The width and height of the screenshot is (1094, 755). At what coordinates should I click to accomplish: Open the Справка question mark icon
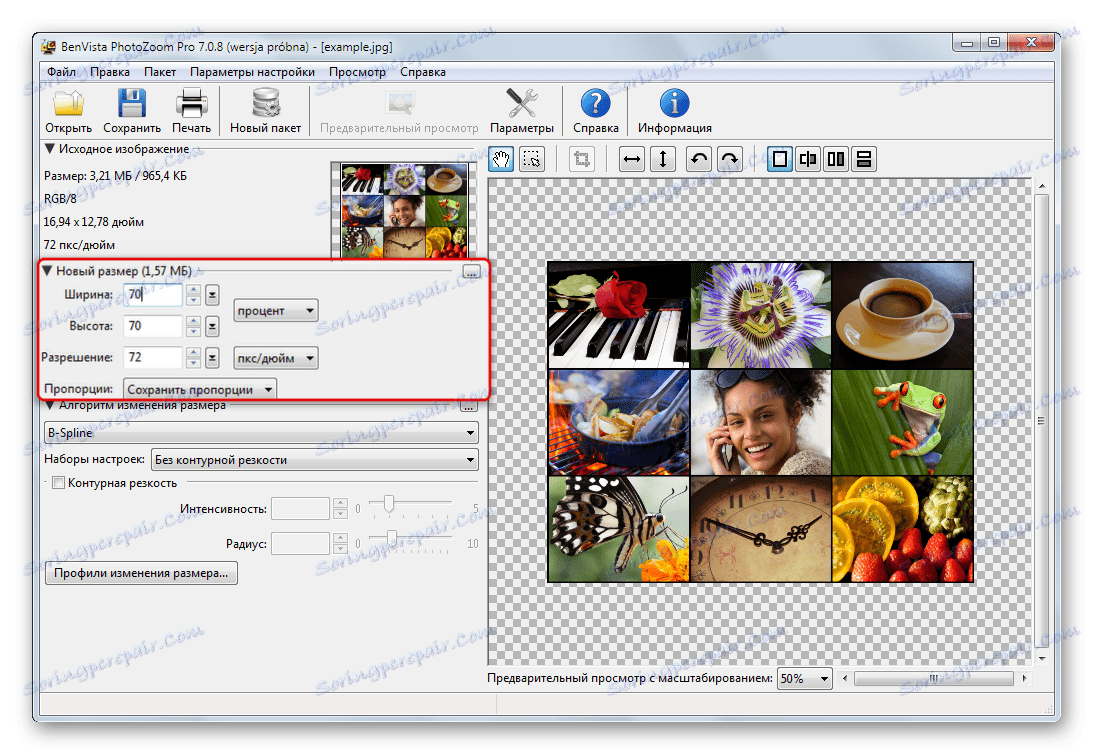pyautogui.click(x=595, y=103)
